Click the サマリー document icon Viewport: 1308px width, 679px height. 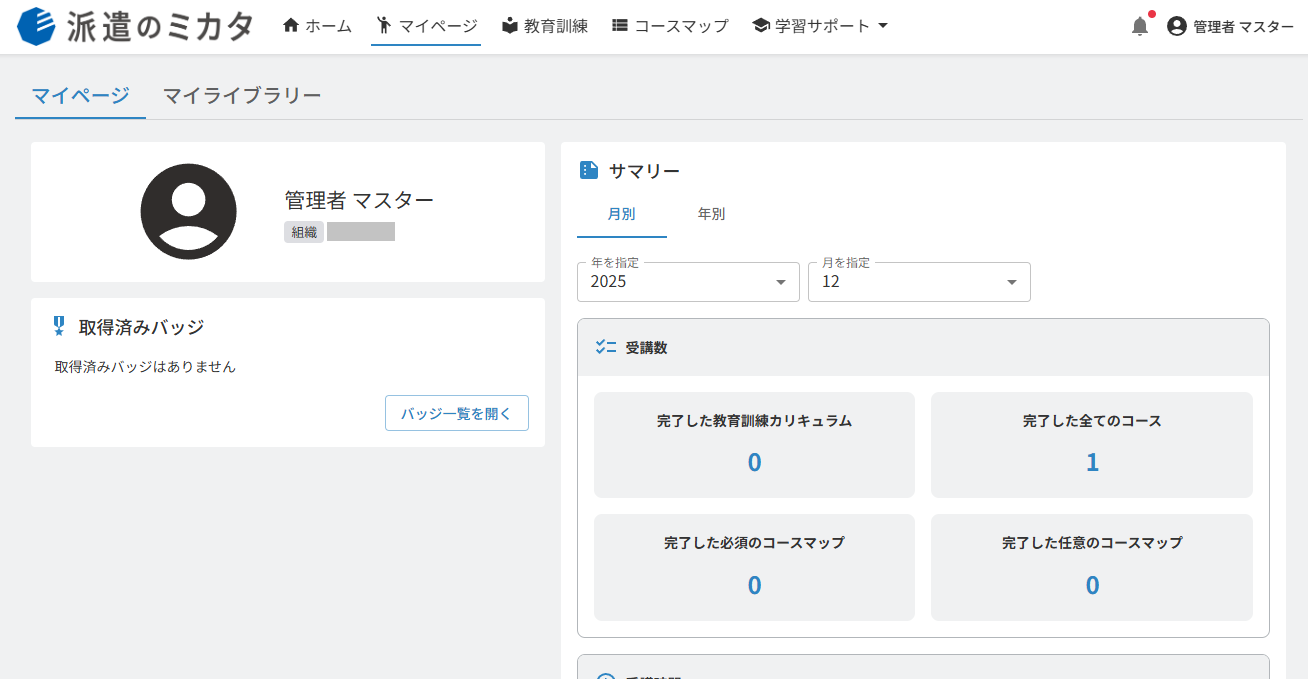589,171
